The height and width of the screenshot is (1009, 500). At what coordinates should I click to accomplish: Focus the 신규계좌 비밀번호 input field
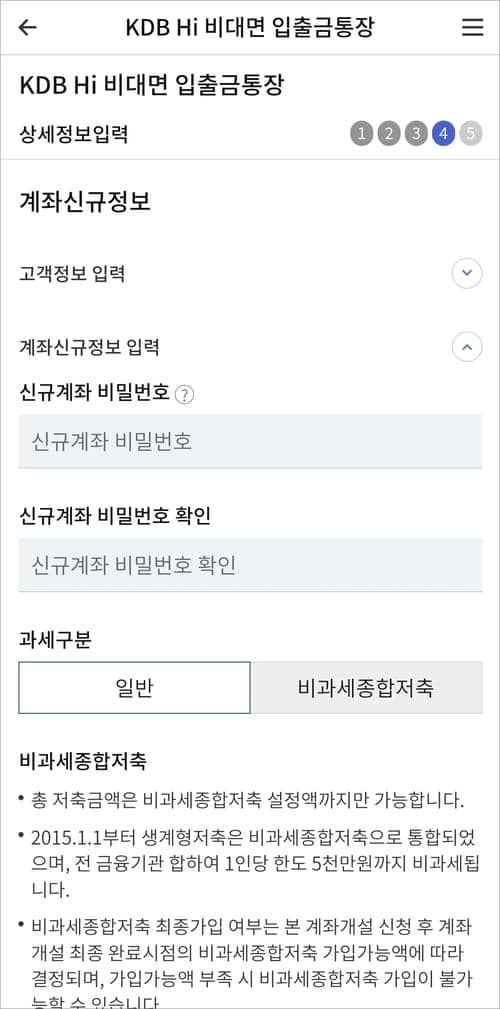[250, 441]
